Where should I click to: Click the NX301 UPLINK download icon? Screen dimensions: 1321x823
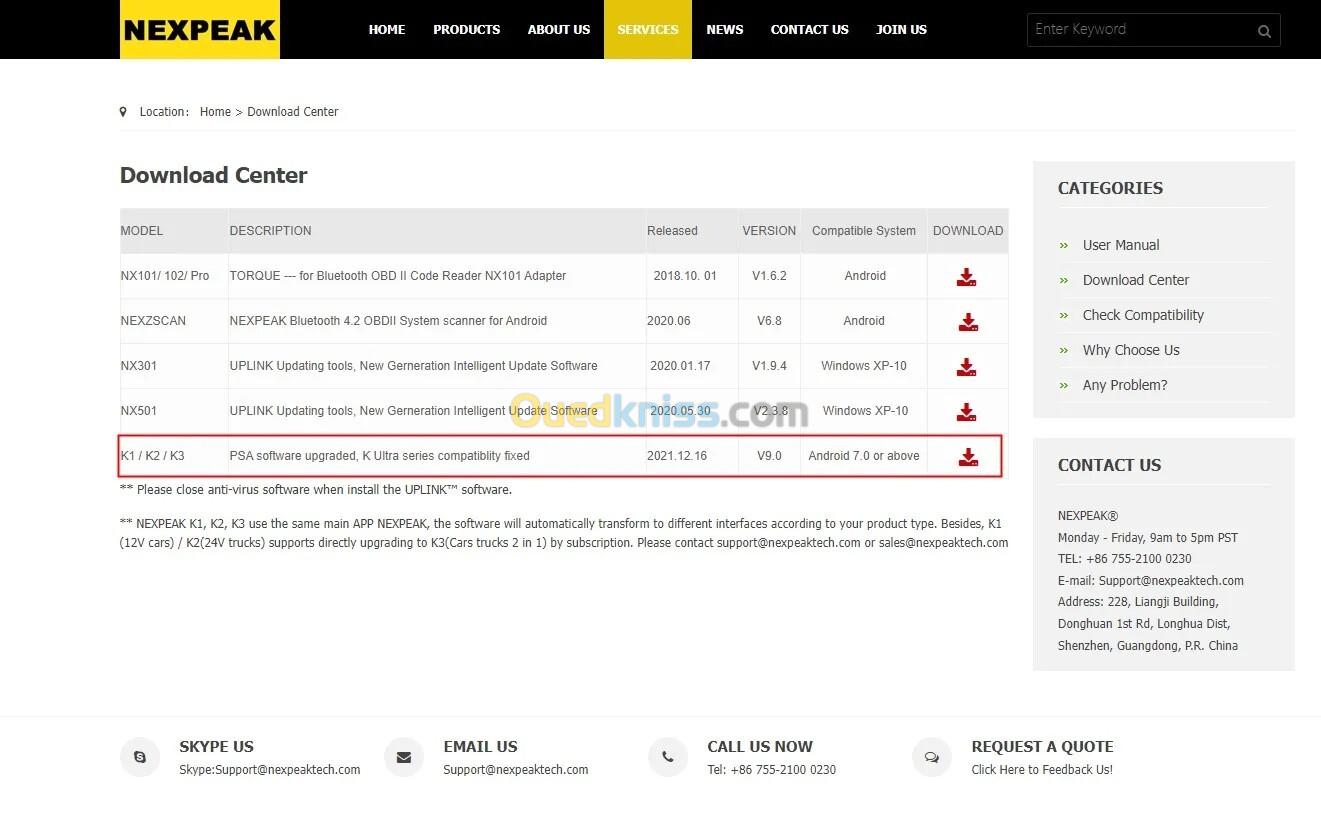click(966, 367)
